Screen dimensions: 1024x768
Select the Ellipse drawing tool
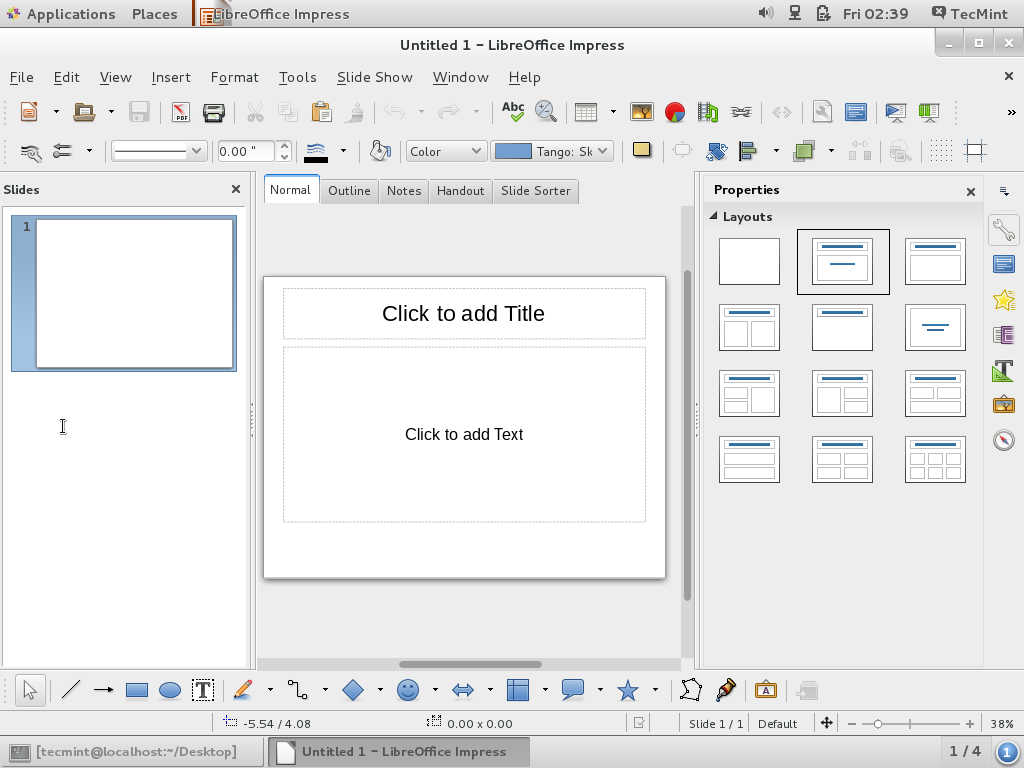coord(170,690)
